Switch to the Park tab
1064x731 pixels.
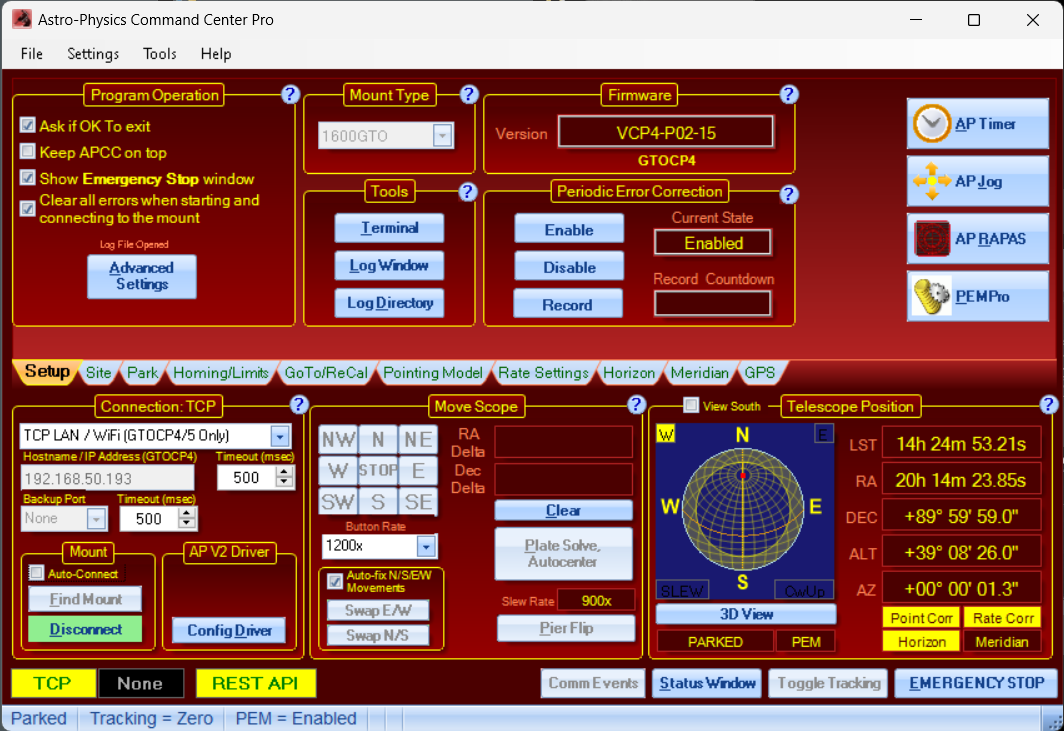point(142,373)
